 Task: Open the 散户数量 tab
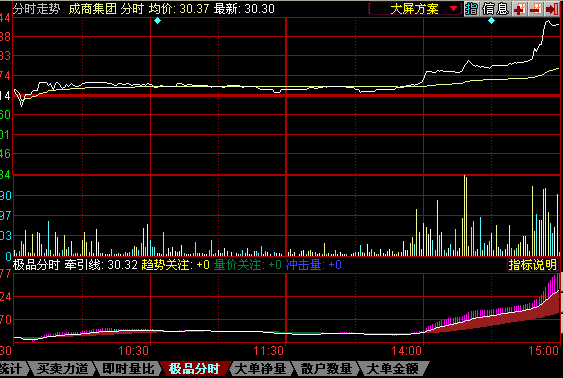pyautogui.click(x=326, y=369)
